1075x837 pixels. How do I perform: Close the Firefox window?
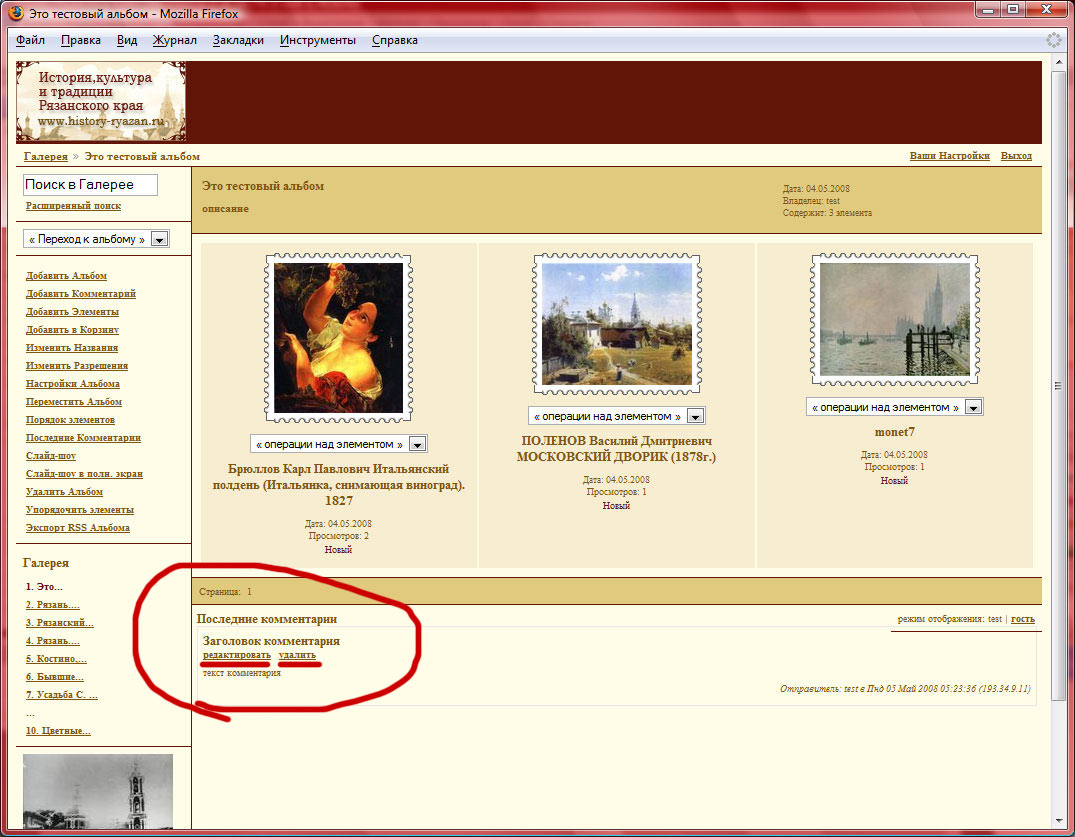[1047, 10]
